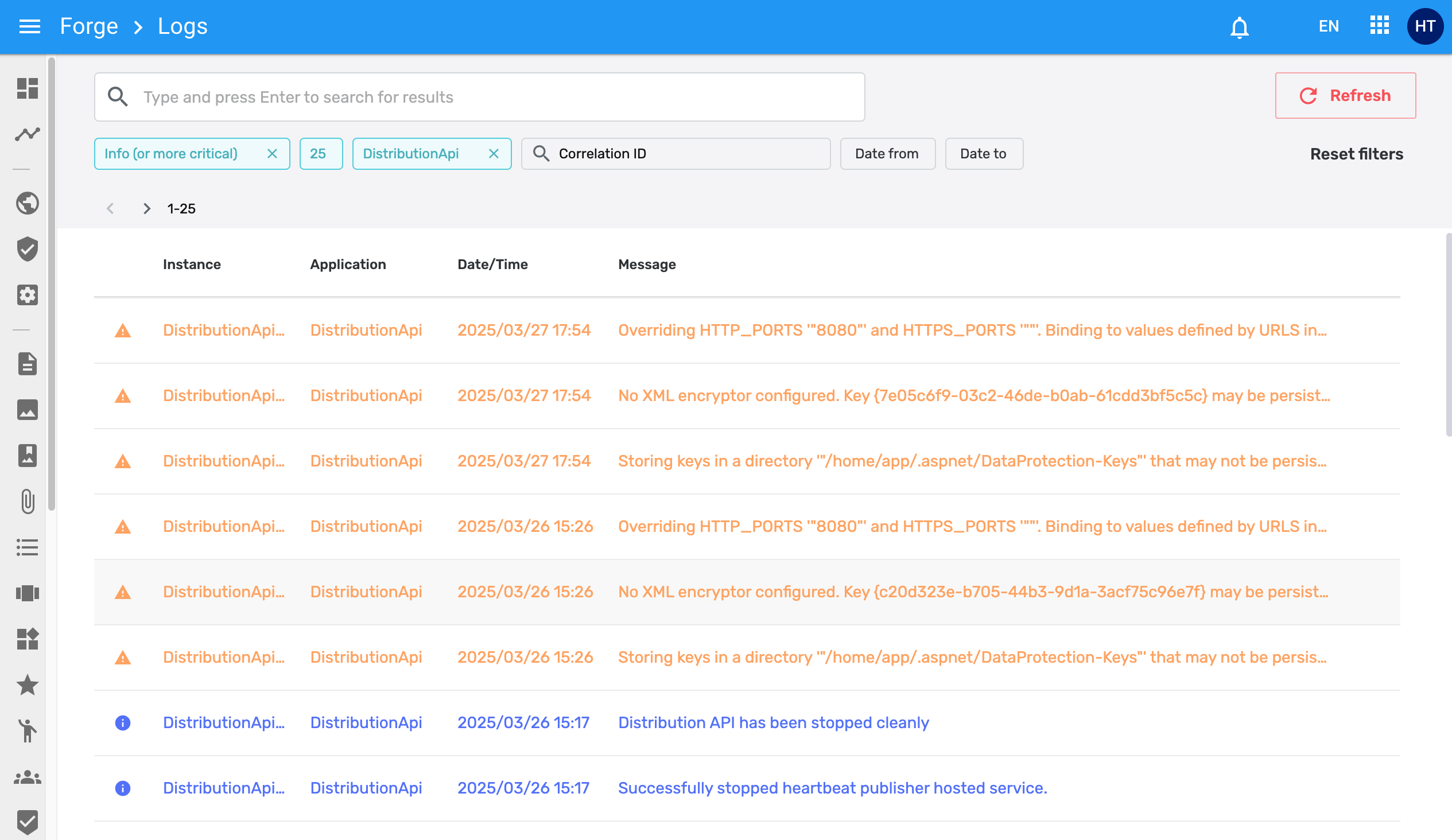Click the Refresh button
This screenshot has height=840, width=1452.
(x=1345, y=96)
